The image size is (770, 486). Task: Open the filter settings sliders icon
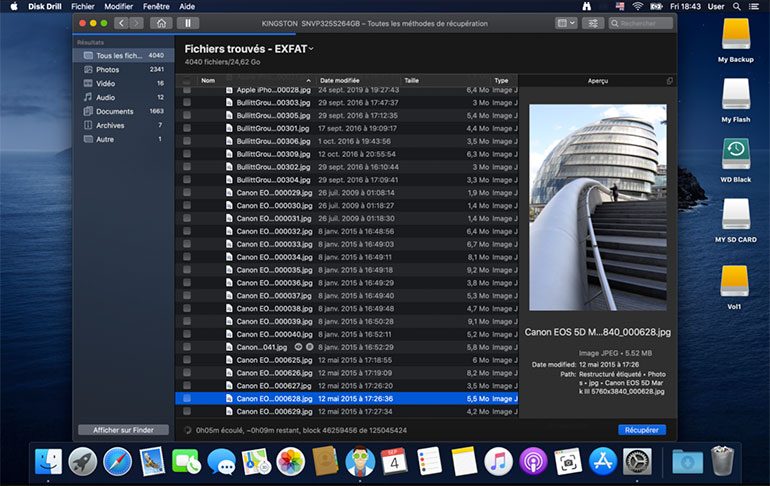click(x=592, y=22)
